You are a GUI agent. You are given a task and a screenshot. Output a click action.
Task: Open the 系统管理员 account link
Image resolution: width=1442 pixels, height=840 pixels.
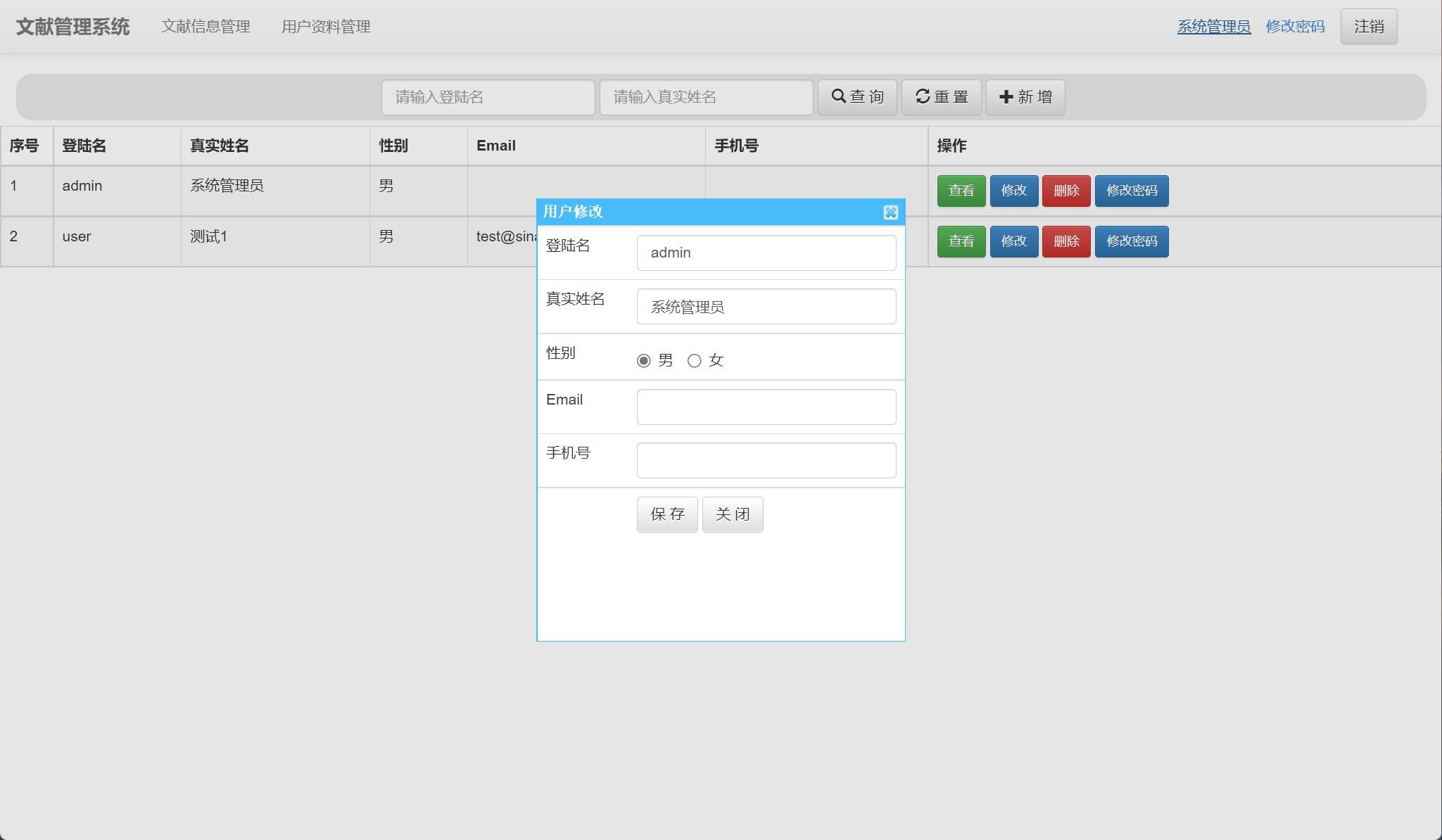coord(1214,27)
